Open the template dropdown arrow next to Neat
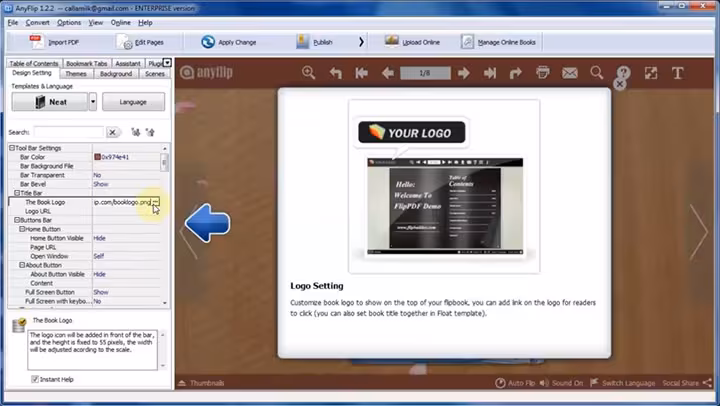Screen dimensions: 720x406 tap(93, 102)
